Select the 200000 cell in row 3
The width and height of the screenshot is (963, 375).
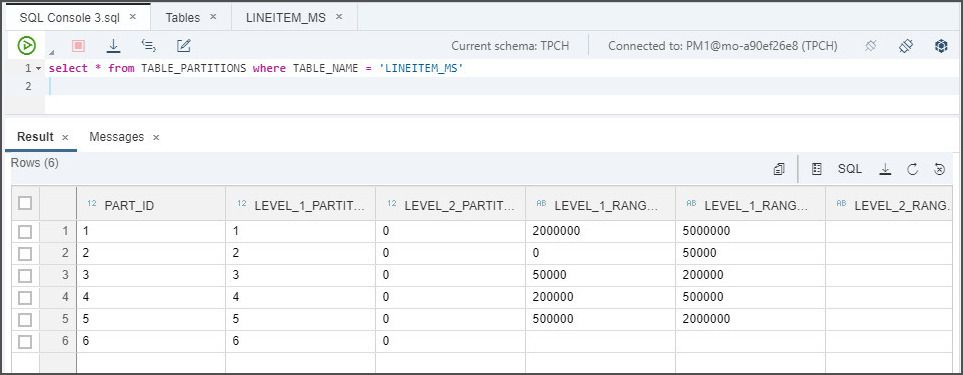coord(750,276)
